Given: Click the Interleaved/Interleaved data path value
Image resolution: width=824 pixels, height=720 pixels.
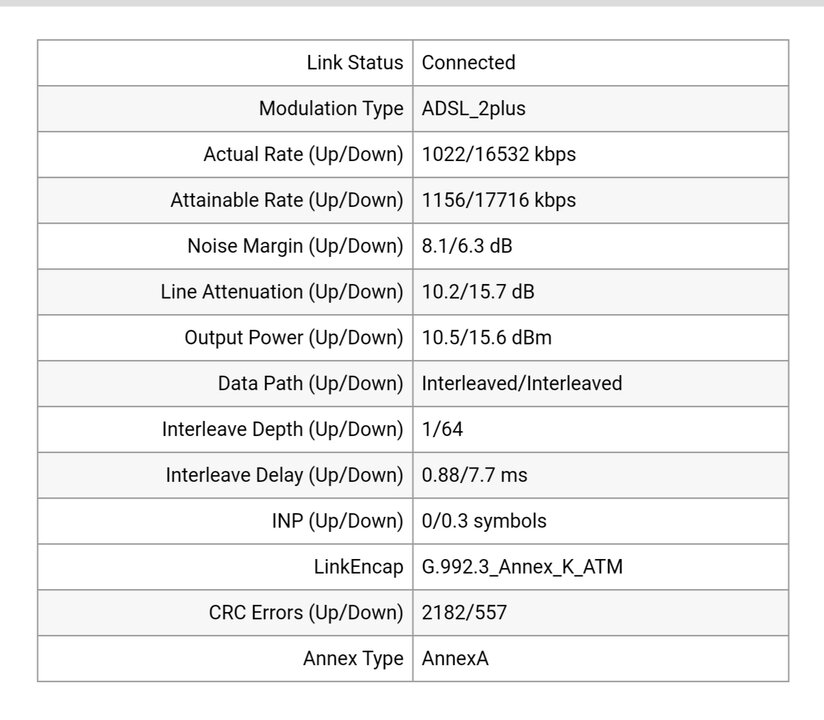Looking at the screenshot, I should pos(522,383).
